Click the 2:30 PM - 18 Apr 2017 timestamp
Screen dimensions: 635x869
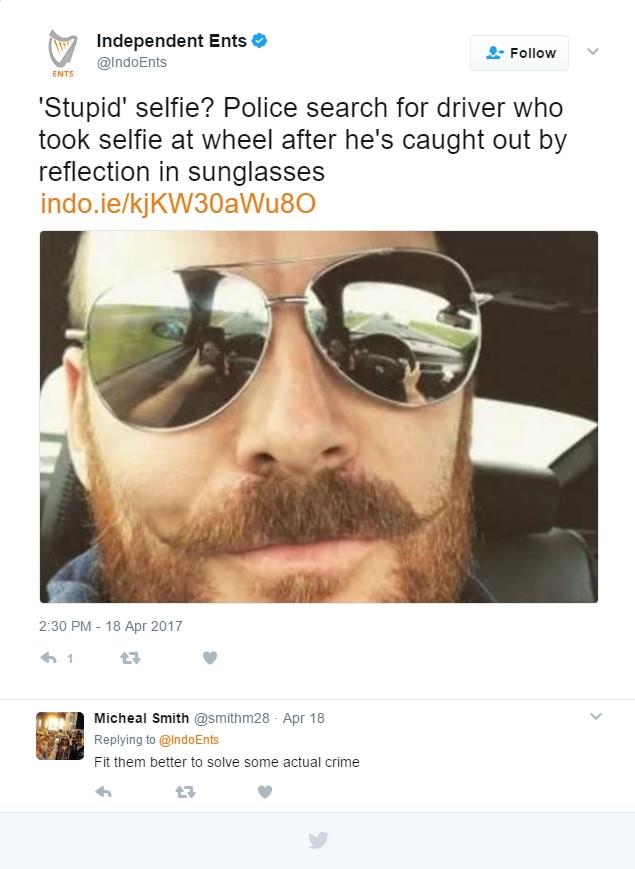(x=110, y=626)
